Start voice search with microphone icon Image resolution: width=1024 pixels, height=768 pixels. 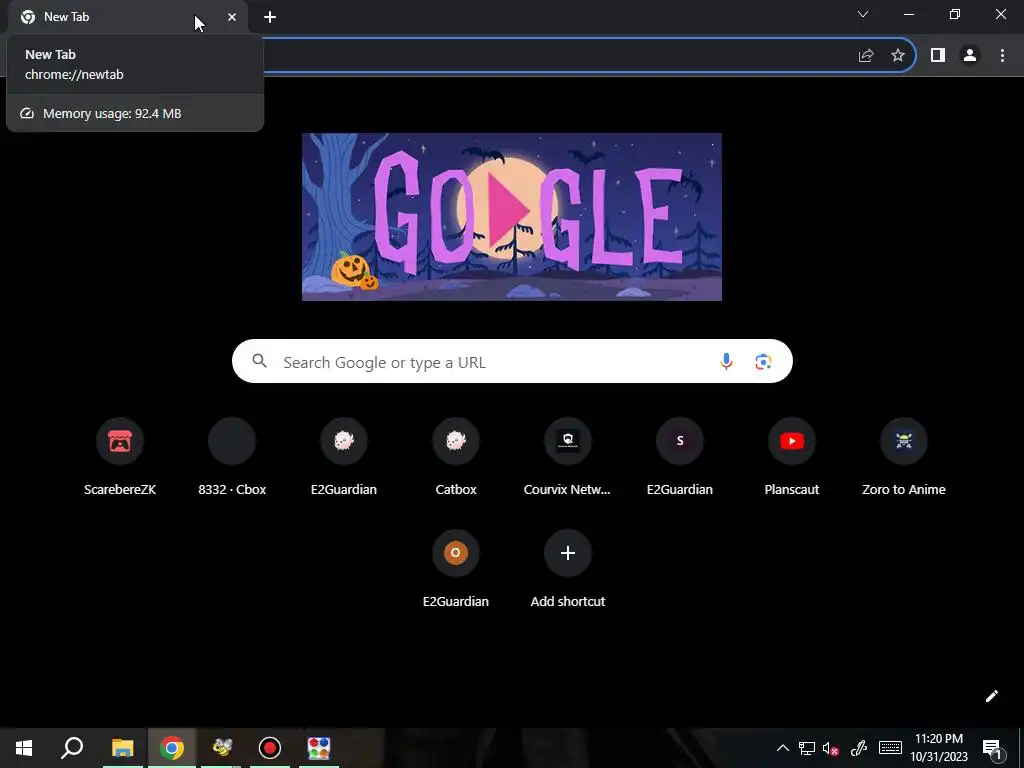(726, 361)
